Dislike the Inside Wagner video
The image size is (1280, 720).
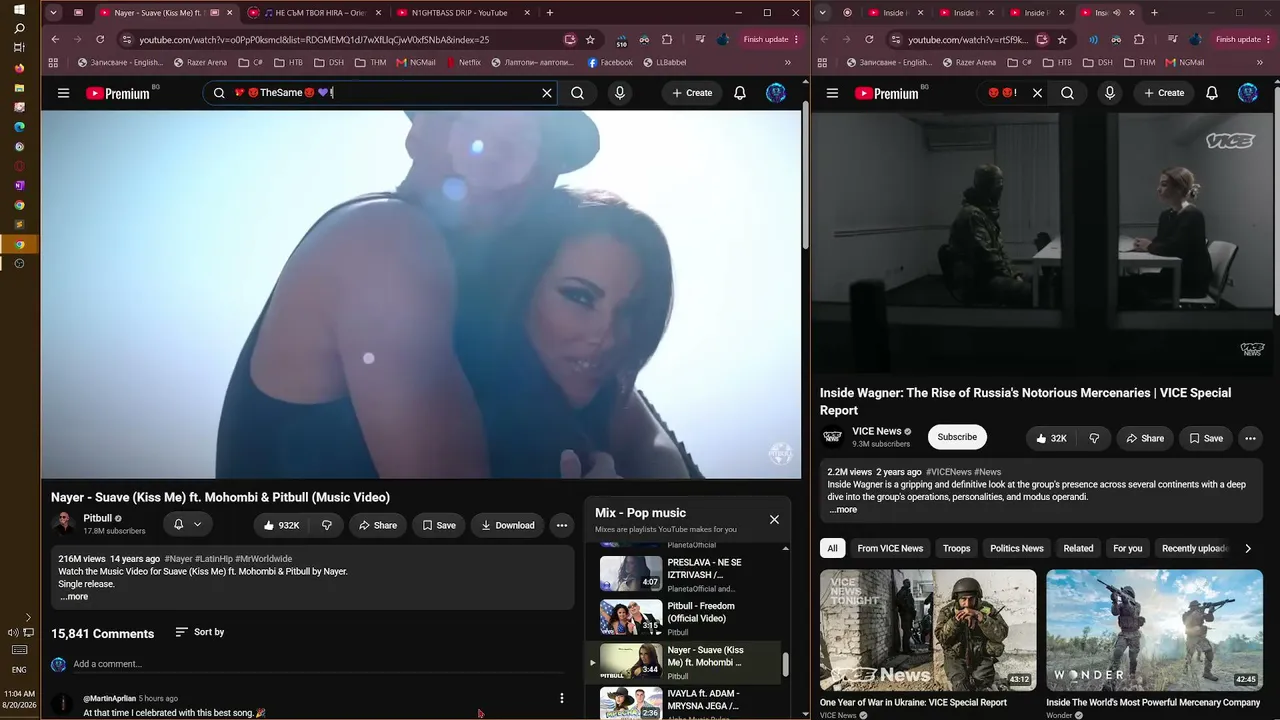coord(1094,438)
